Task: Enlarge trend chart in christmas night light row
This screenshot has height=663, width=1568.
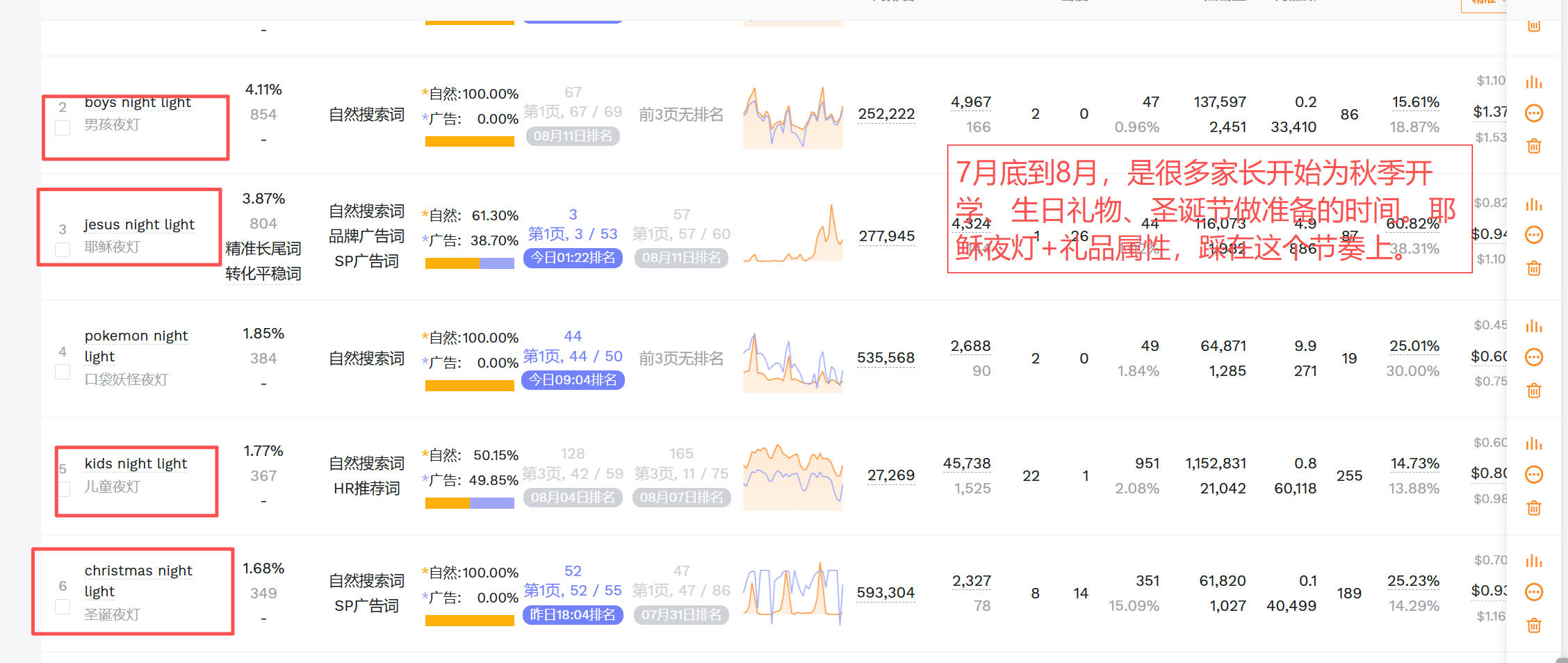Action: [x=793, y=593]
